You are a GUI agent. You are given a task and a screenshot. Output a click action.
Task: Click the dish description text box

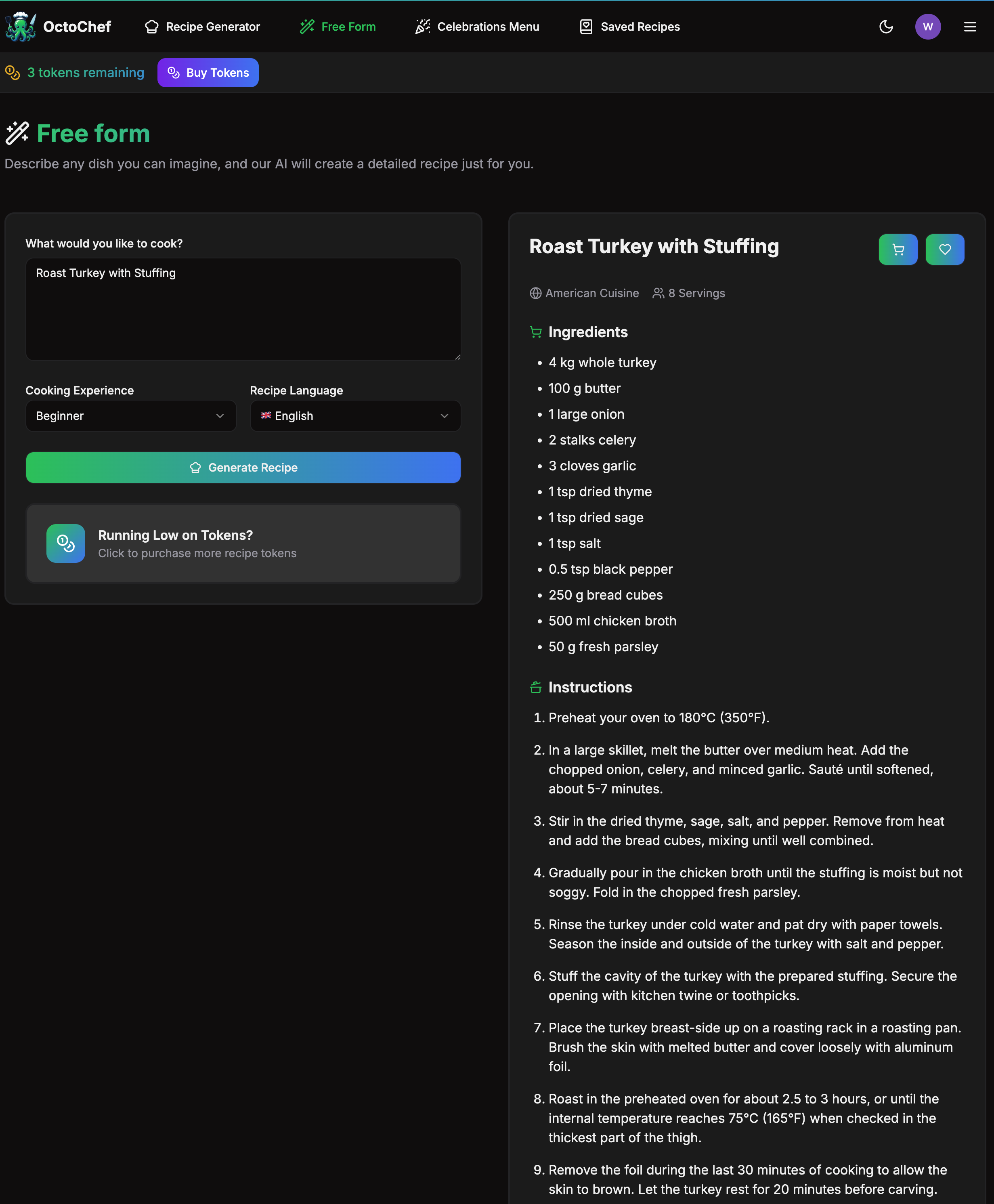(x=243, y=309)
